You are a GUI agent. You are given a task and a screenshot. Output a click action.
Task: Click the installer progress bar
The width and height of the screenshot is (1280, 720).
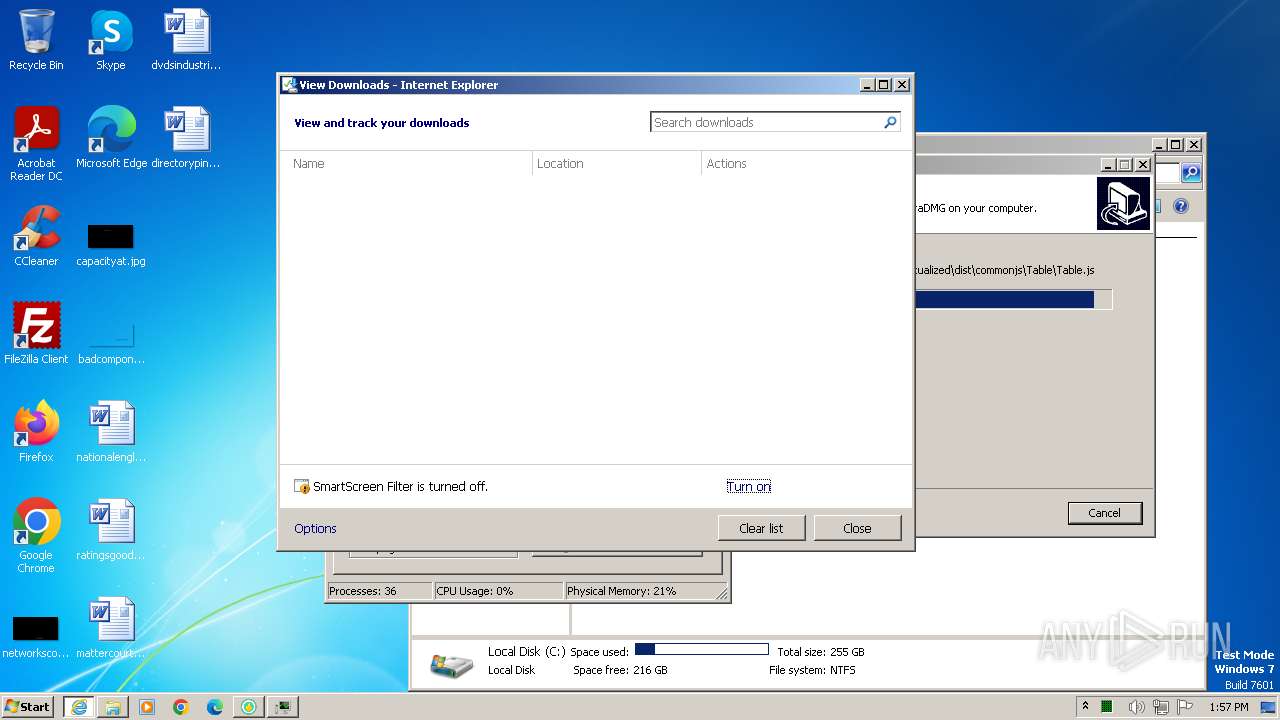tap(1013, 300)
